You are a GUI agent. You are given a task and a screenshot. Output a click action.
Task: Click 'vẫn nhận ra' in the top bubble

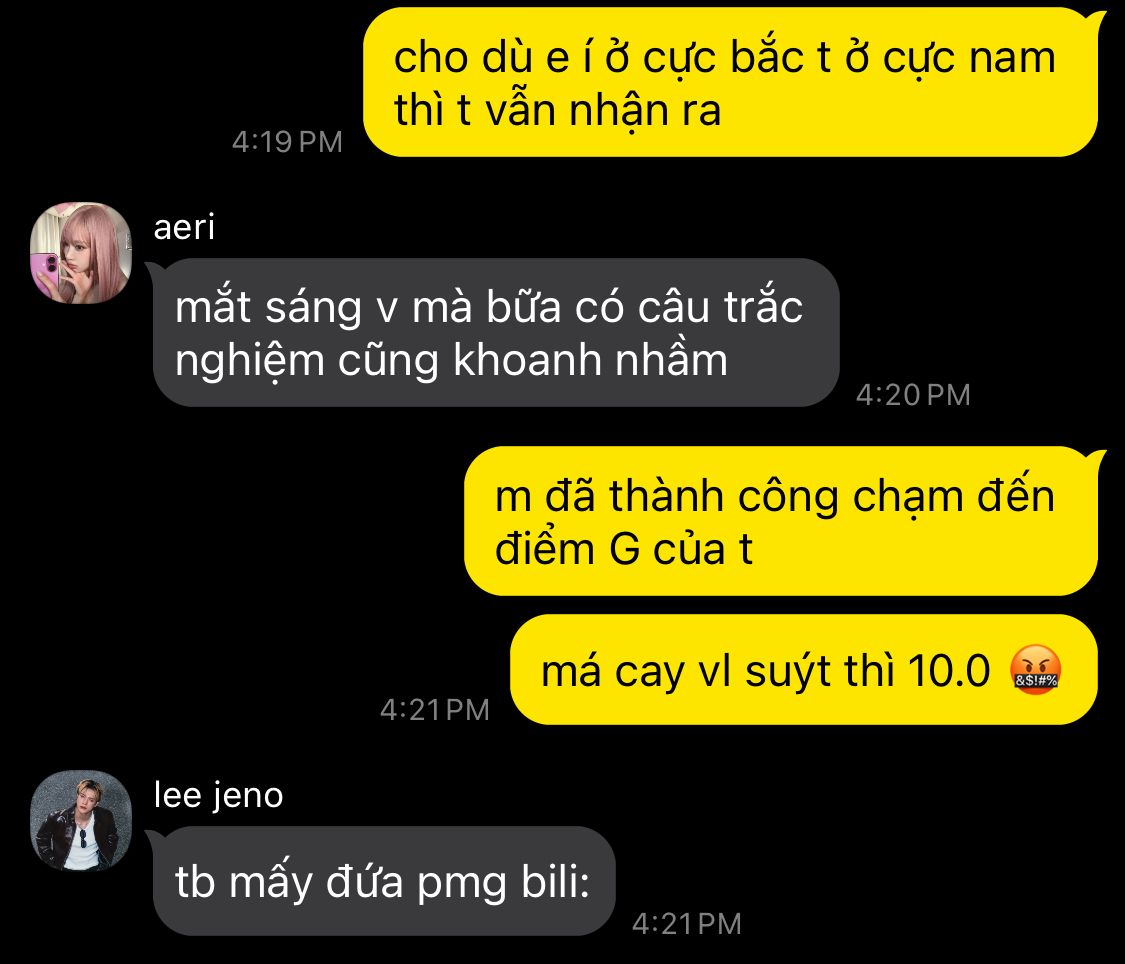tap(603, 111)
